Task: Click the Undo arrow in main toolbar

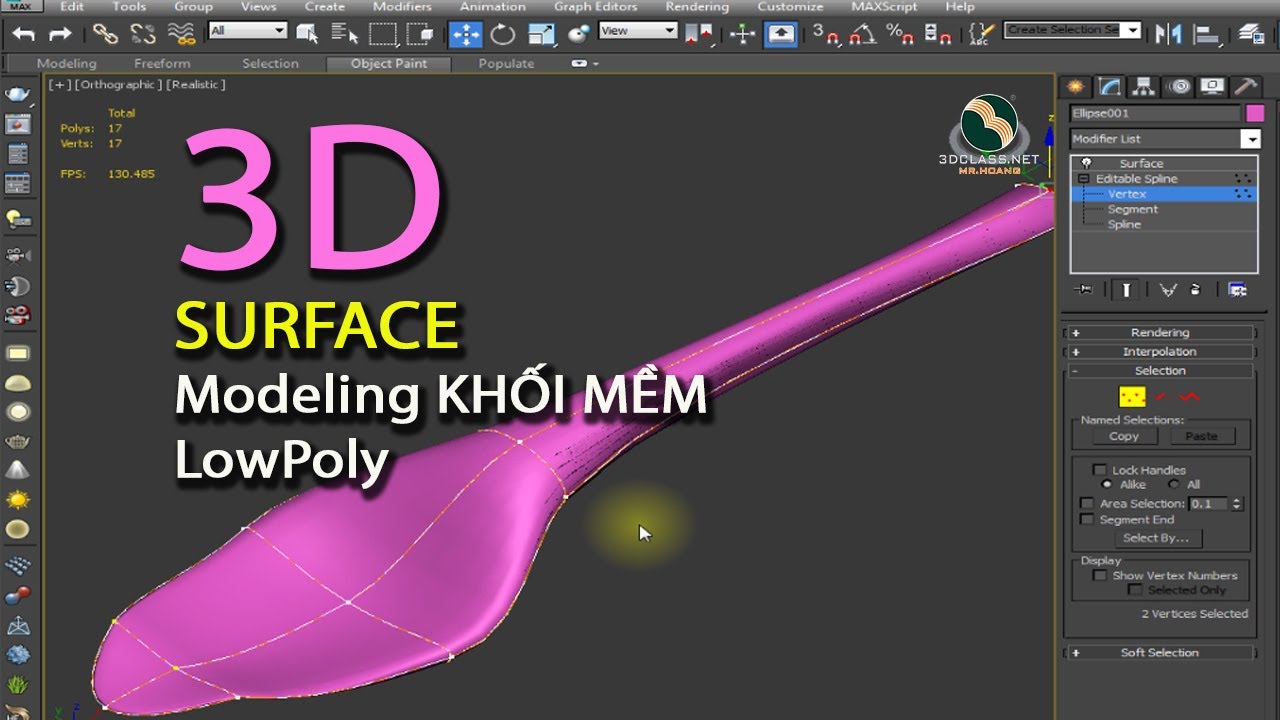Action: click(x=24, y=34)
